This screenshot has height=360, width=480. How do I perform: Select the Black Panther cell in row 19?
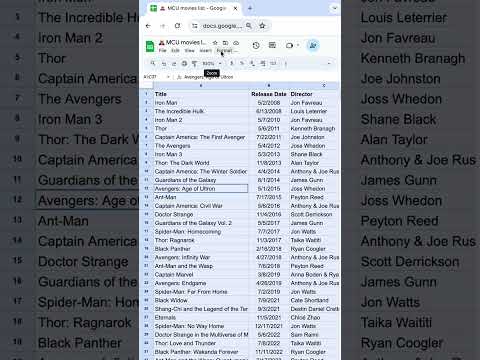pyautogui.click(x=201, y=249)
